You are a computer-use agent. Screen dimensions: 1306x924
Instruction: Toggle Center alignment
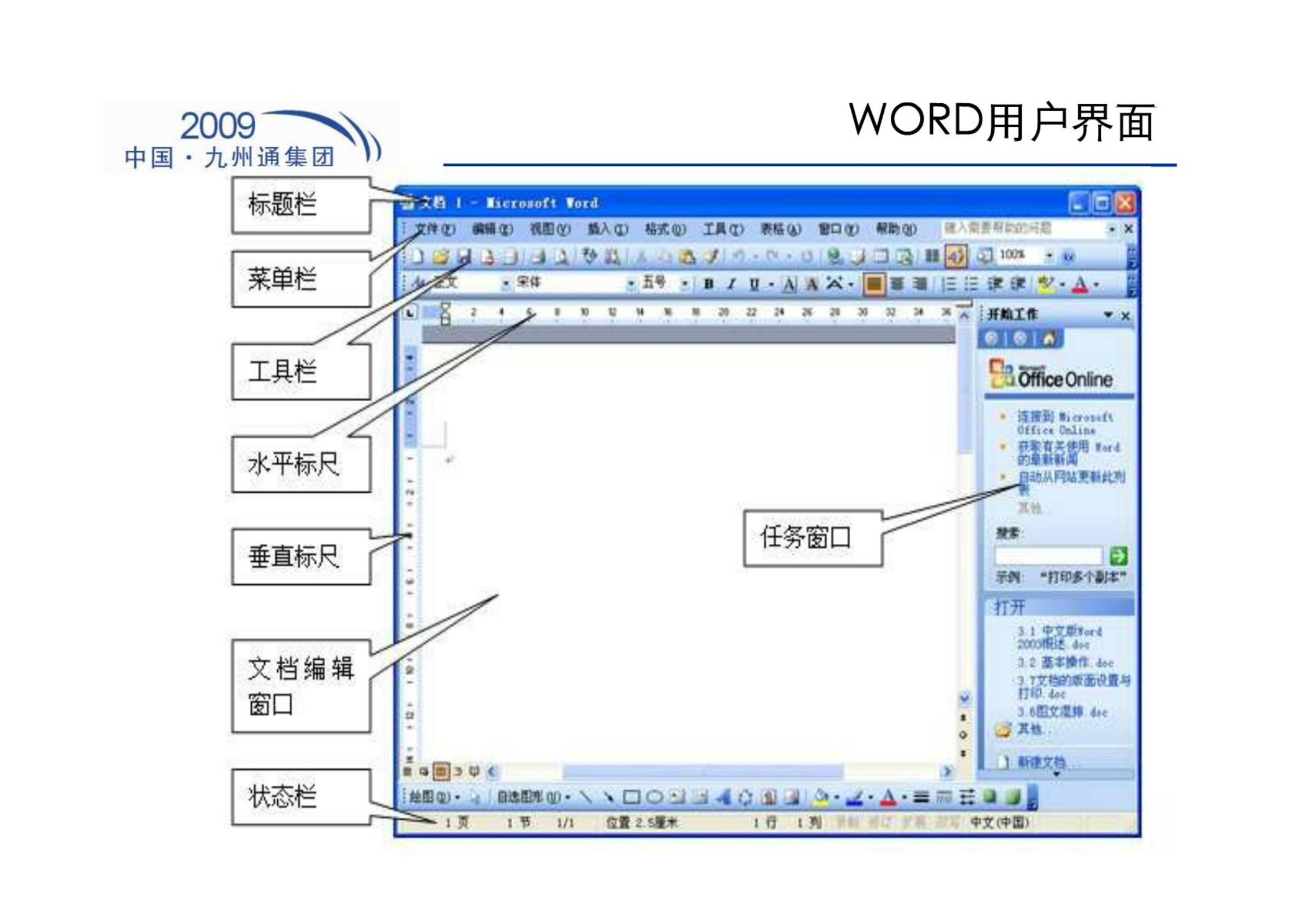(897, 284)
